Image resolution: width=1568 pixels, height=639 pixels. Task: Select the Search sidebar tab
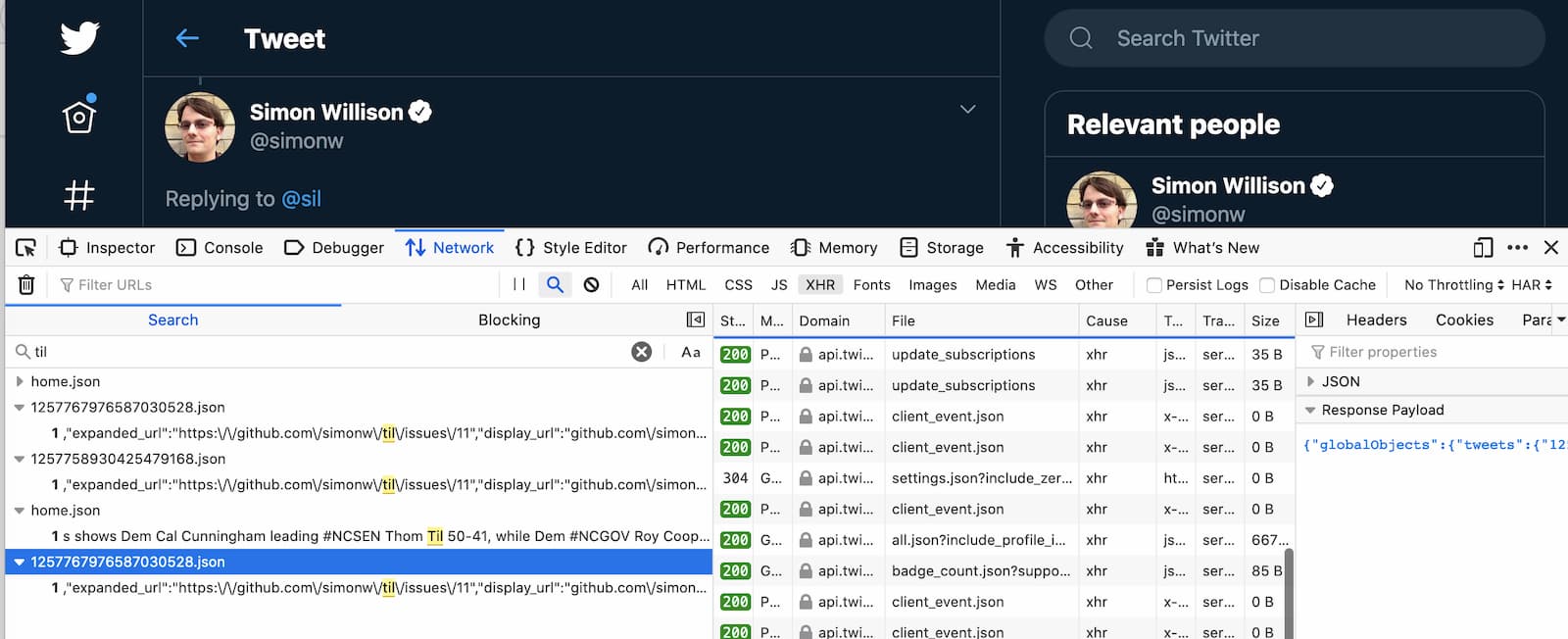click(173, 319)
